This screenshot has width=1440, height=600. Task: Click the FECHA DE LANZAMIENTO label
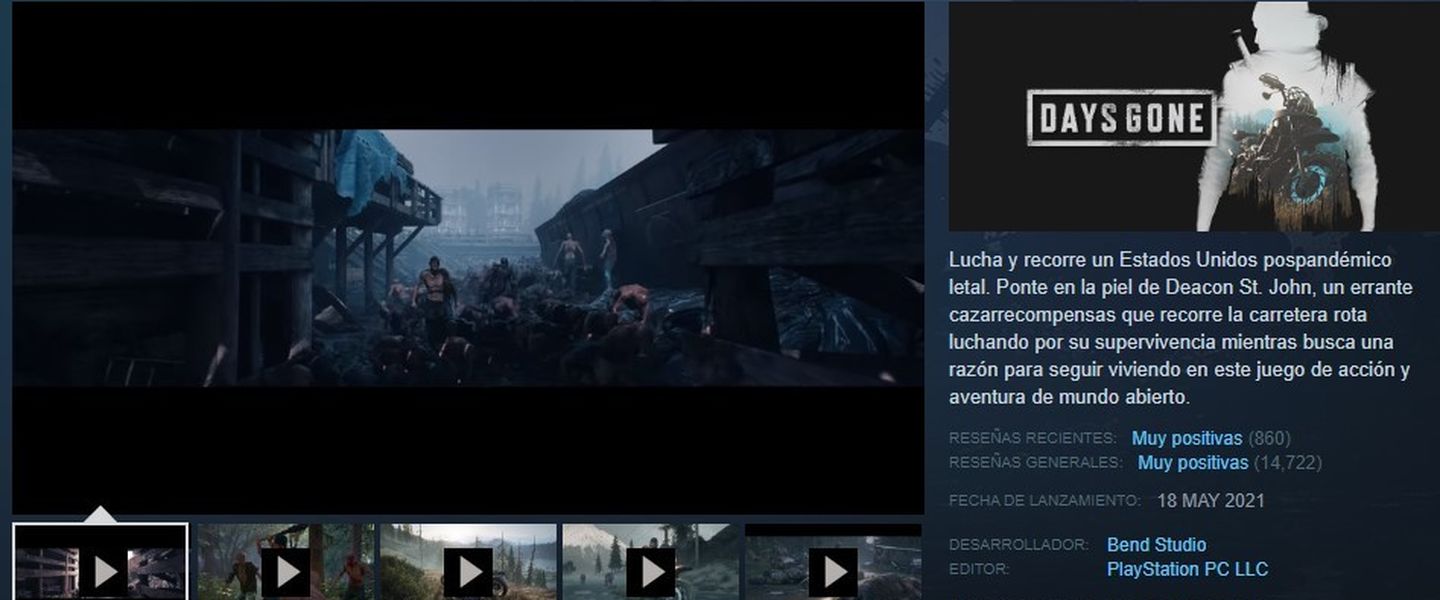tap(1044, 500)
